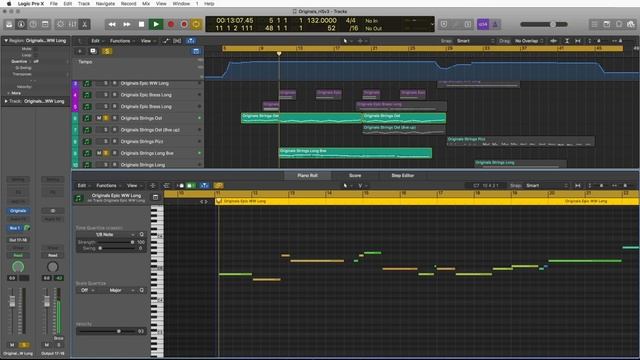Open the Loop Browser icon
Screen dimensions: 640x360
619,24
